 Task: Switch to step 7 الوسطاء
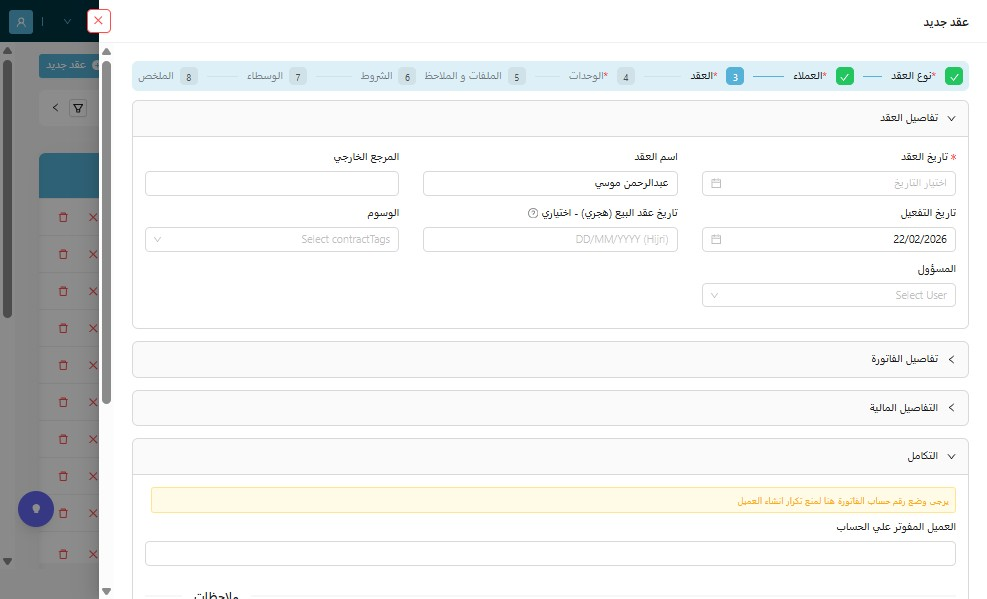[x=277, y=76]
